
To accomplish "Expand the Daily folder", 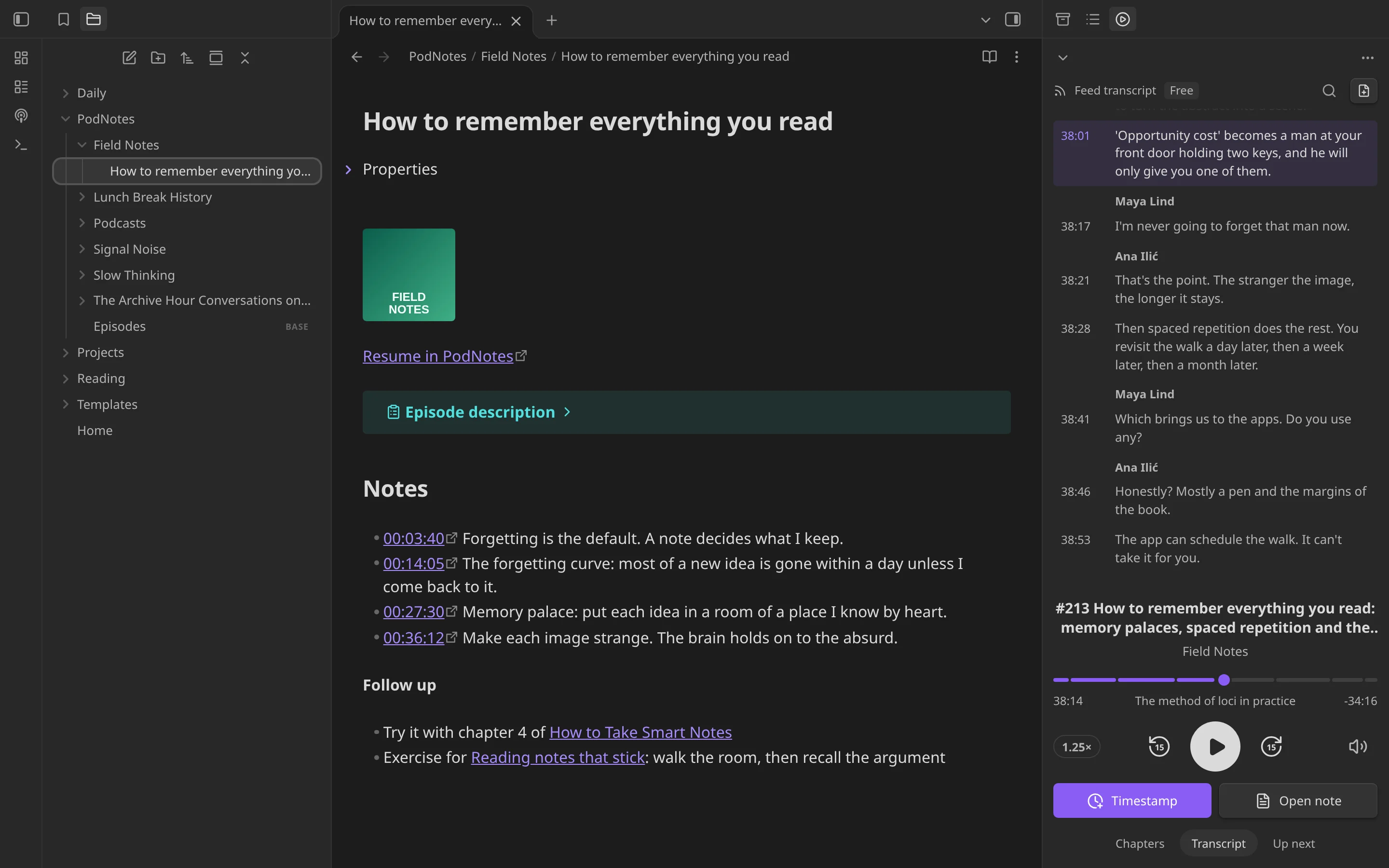I will pyautogui.click(x=187, y=93).
